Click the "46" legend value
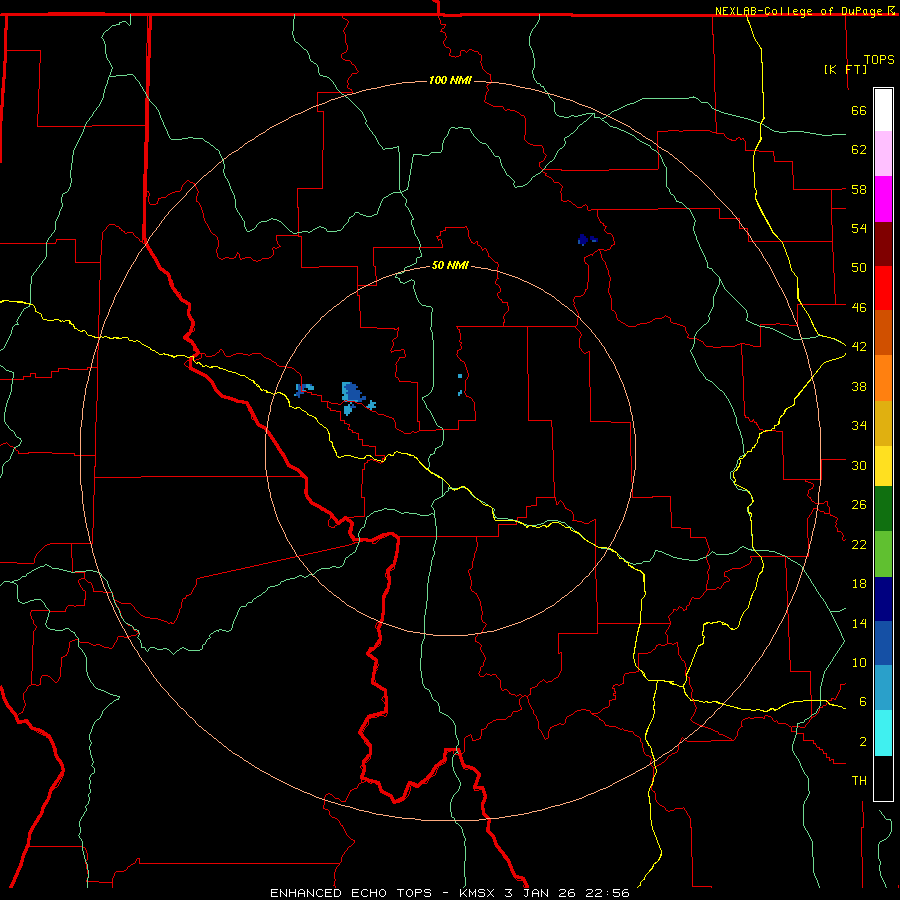The height and width of the screenshot is (900, 900). click(859, 307)
